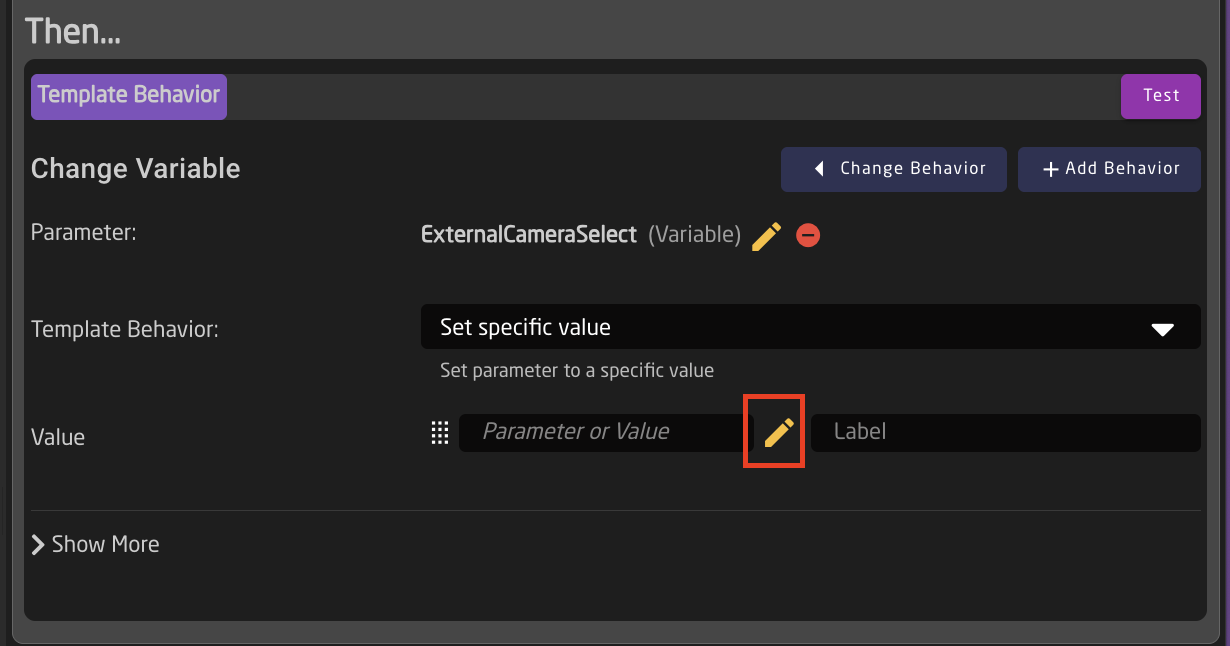Click into the Label text field
This screenshot has width=1230, height=646.
(1005, 433)
